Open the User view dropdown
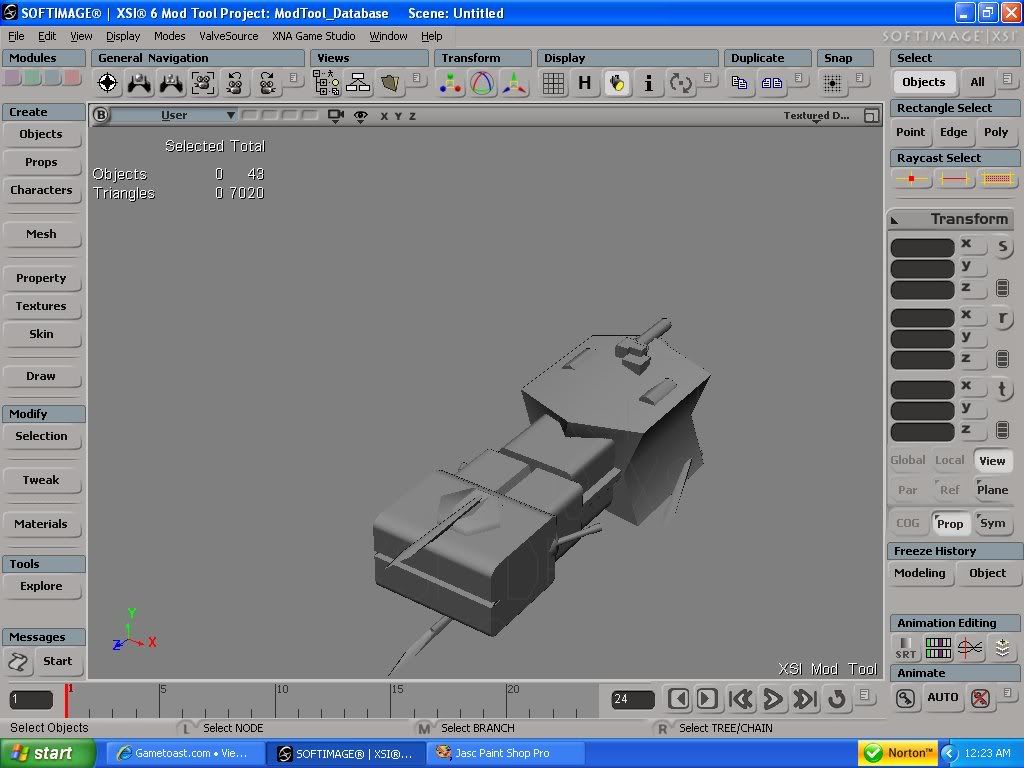1024x768 pixels. pos(175,115)
